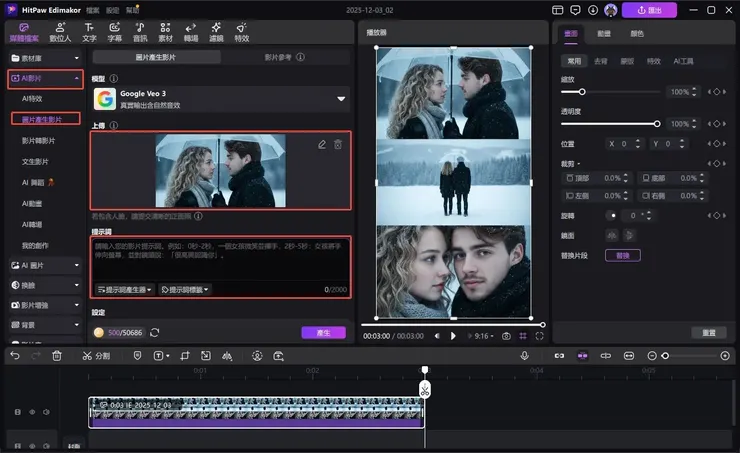
Task: Click the mirror flip icon in timeline toolbar
Action: tap(227, 356)
